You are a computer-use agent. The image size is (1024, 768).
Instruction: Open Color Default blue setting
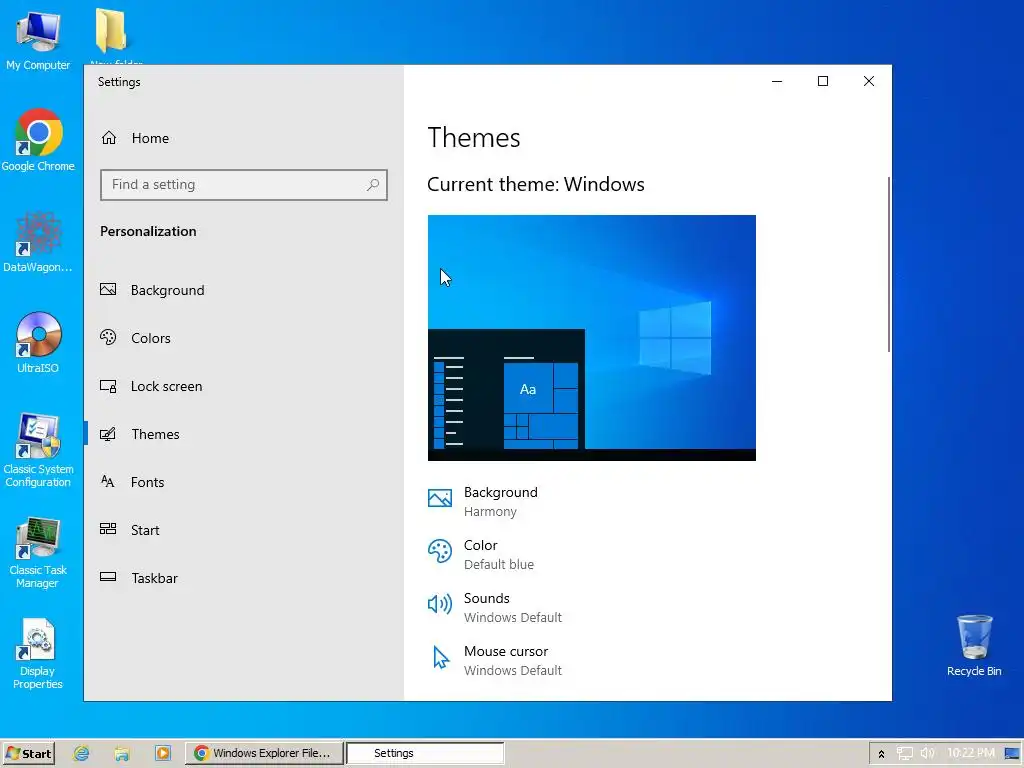(481, 554)
